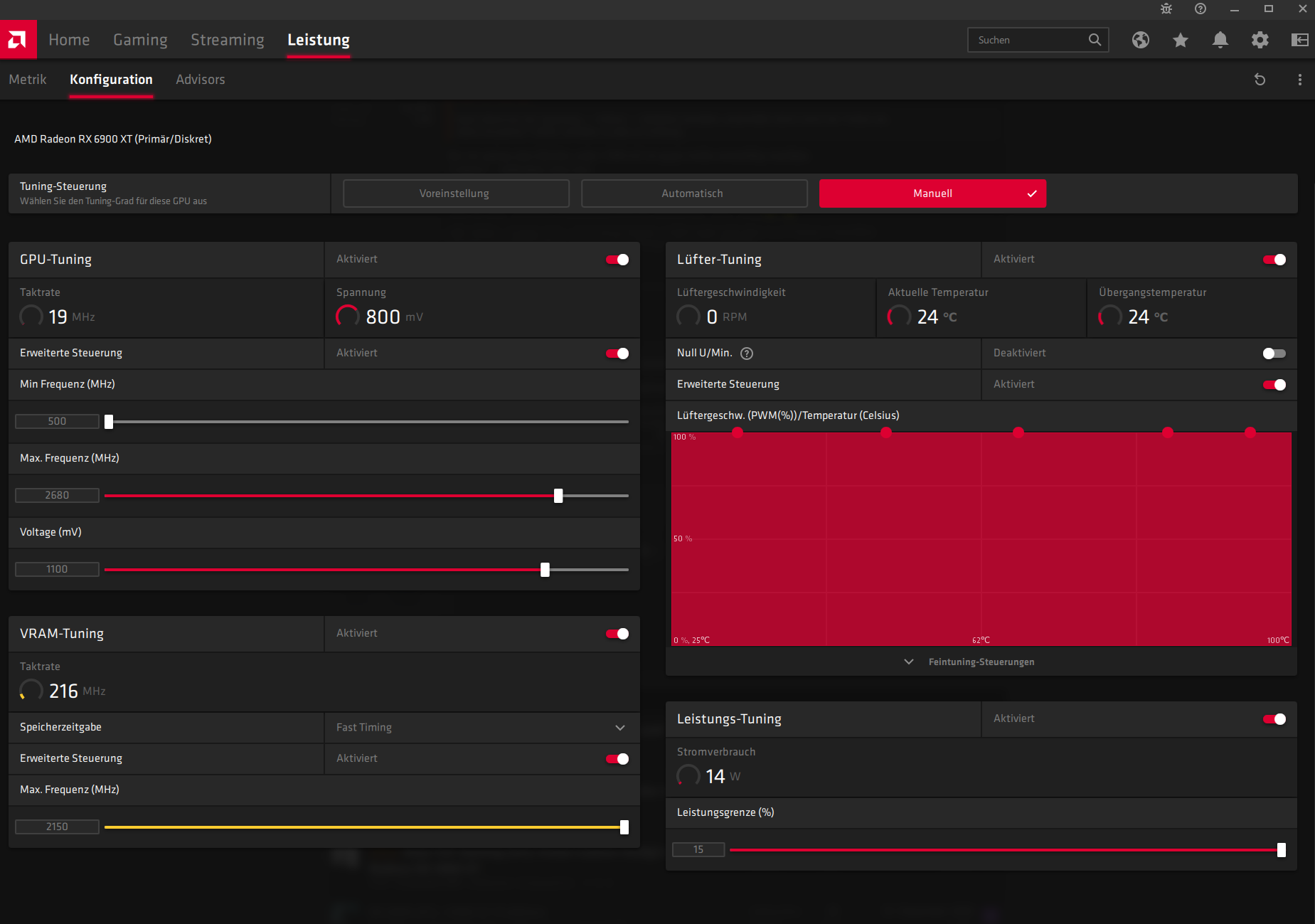The image size is (1315, 924).
Task: Open the settings gear icon
Action: [1260, 40]
